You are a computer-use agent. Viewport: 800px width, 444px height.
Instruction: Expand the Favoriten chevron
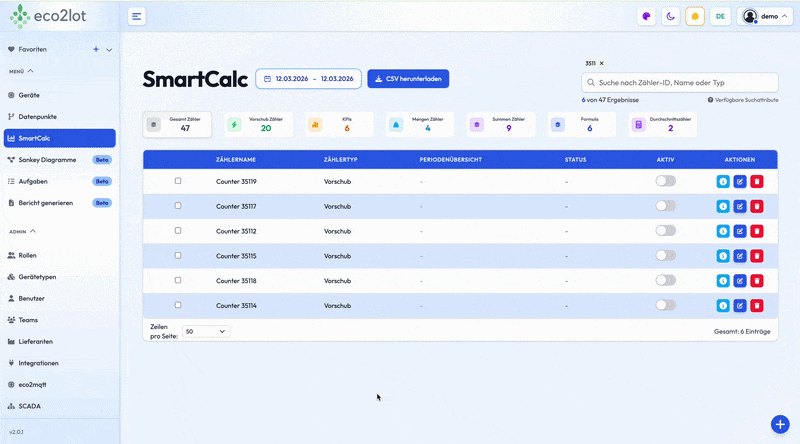[x=109, y=50]
